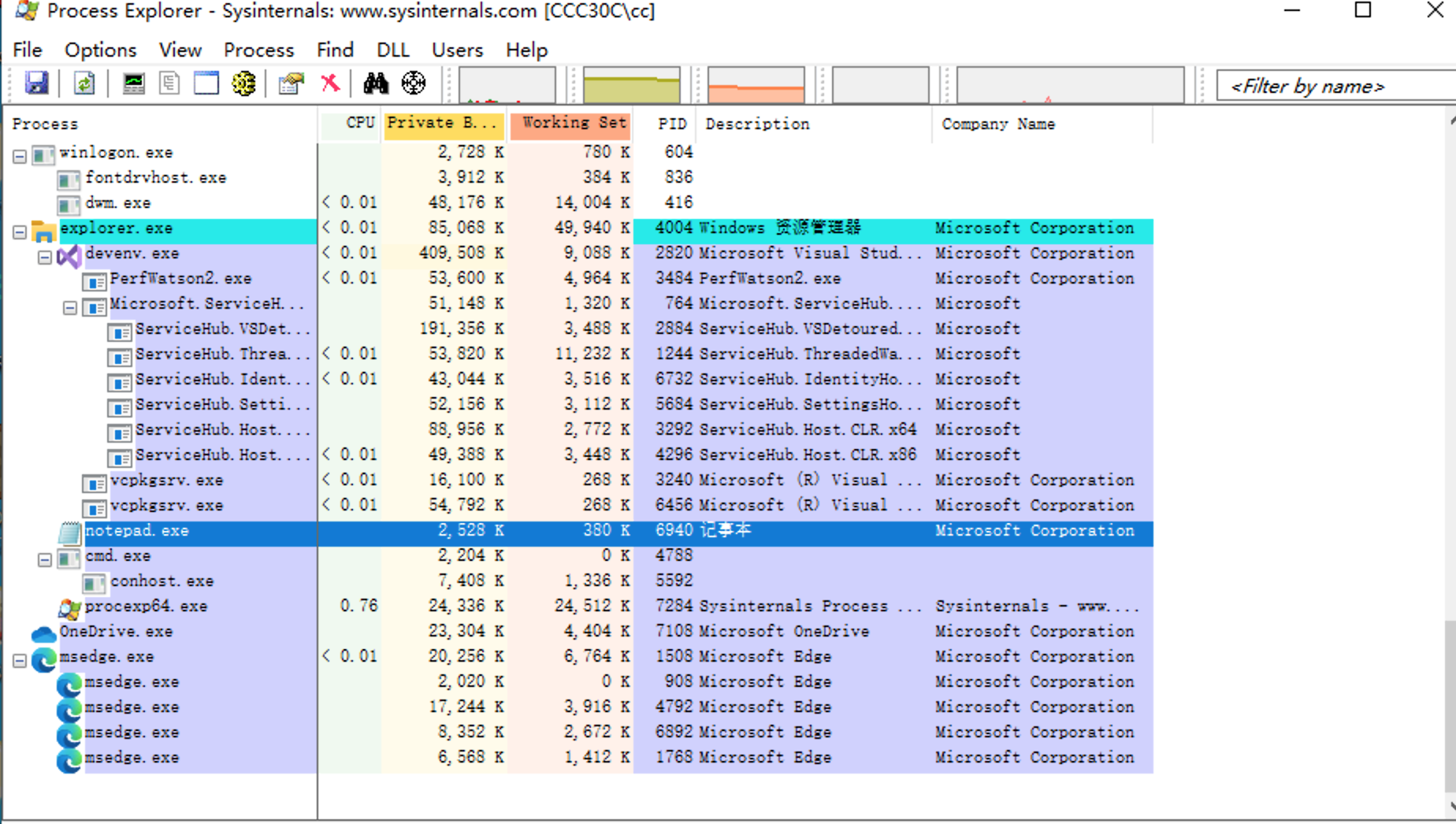Click the Refresh Now toolbar icon
This screenshot has width=1456, height=824.
[84, 83]
